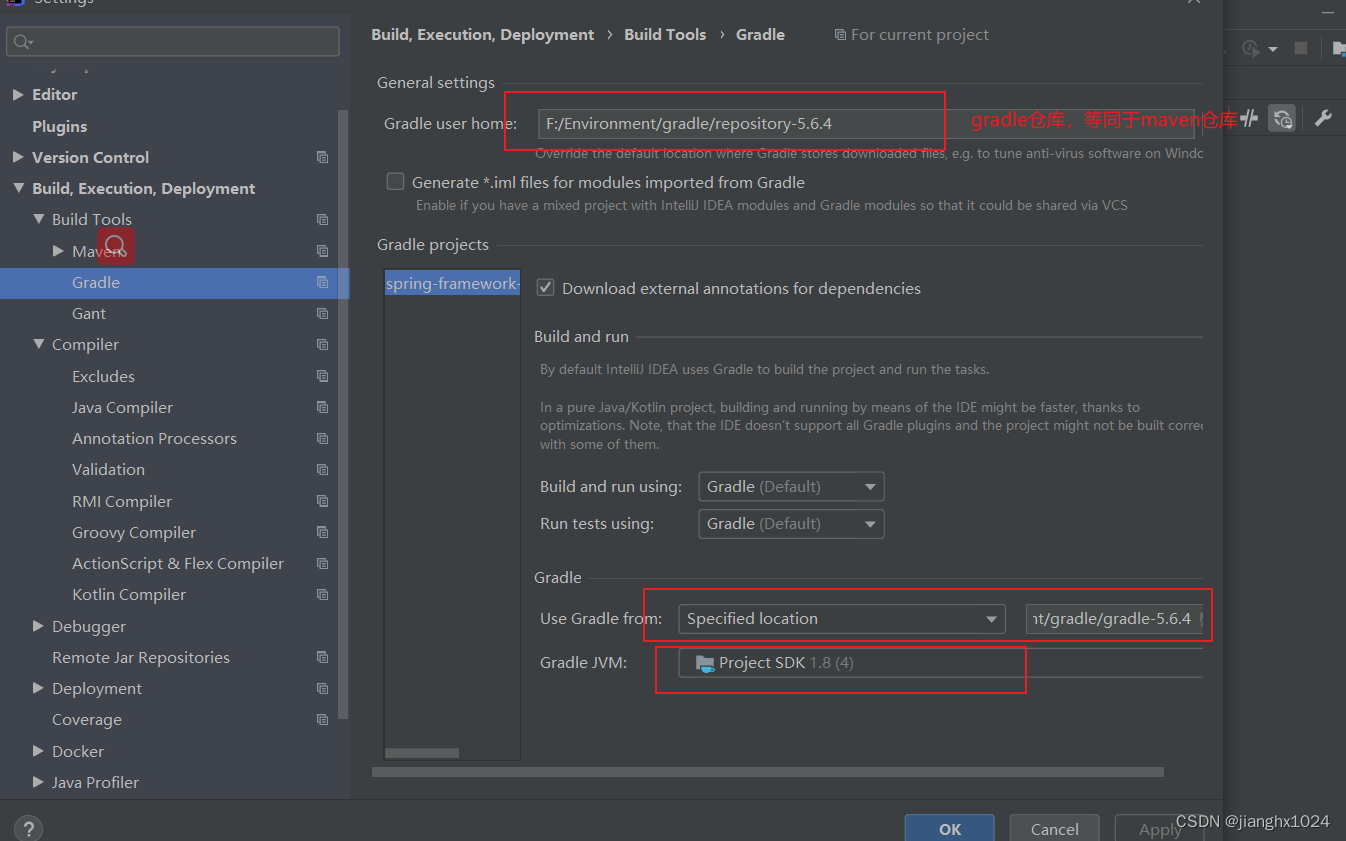This screenshot has height=841, width=1346.
Task: Click the highlighted refresh-with-clock toolbar icon
Action: (x=1283, y=118)
